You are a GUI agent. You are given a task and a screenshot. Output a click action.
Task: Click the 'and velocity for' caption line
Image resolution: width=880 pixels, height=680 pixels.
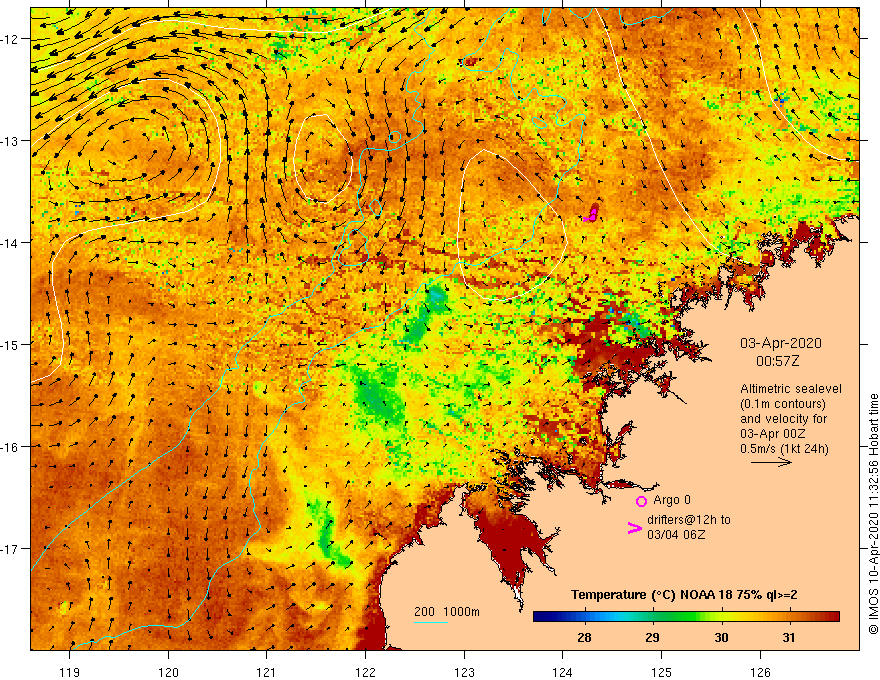pos(783,419)
